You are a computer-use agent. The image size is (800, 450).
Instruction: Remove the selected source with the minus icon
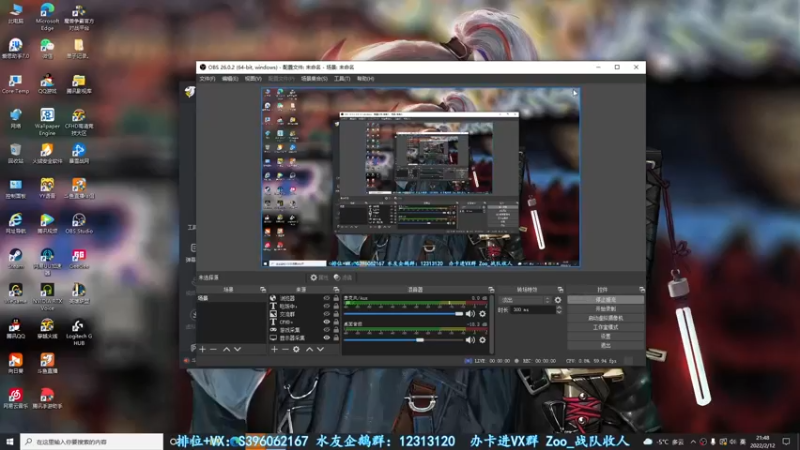(x=285, y=349)
